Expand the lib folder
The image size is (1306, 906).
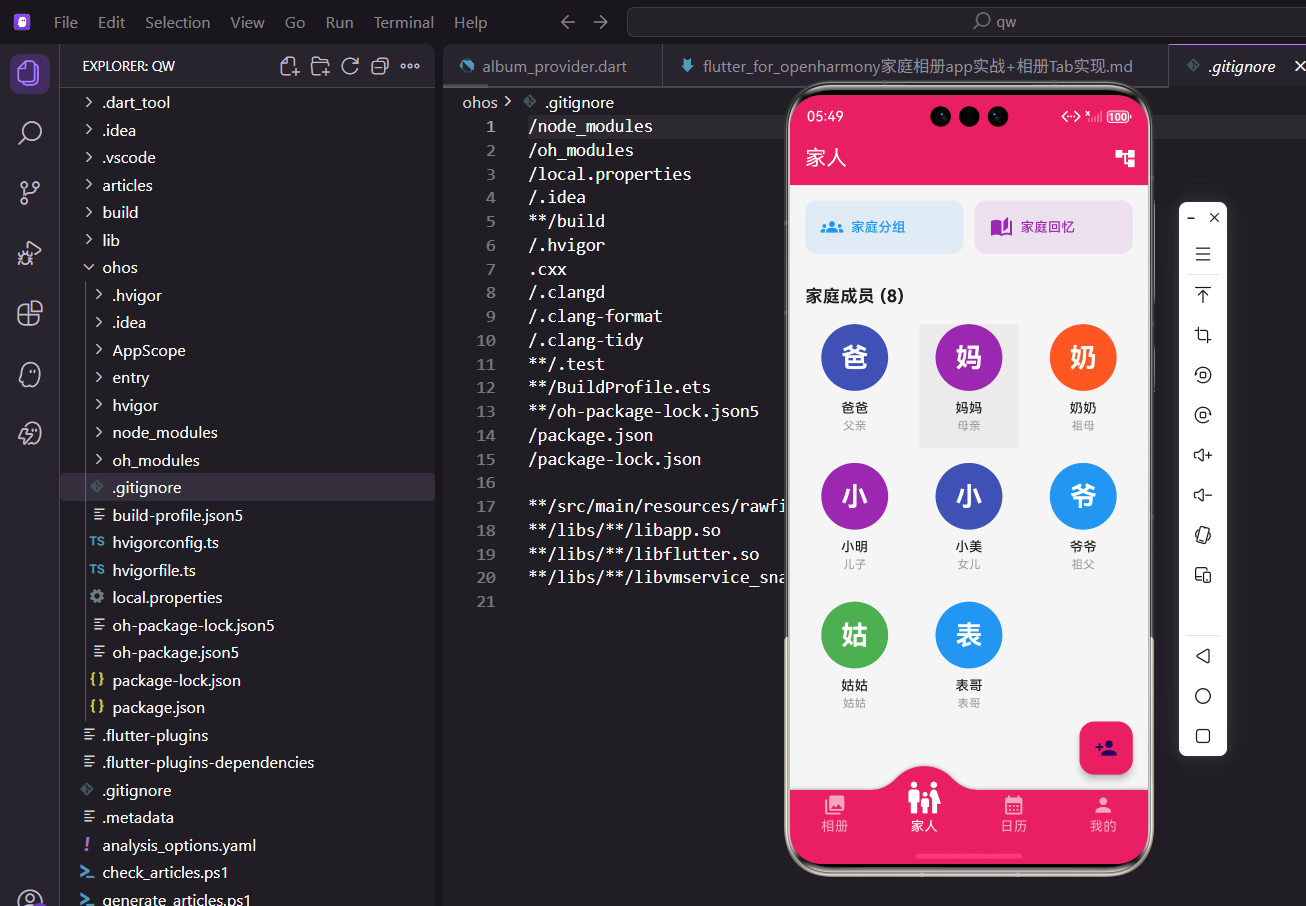[247, 240]
